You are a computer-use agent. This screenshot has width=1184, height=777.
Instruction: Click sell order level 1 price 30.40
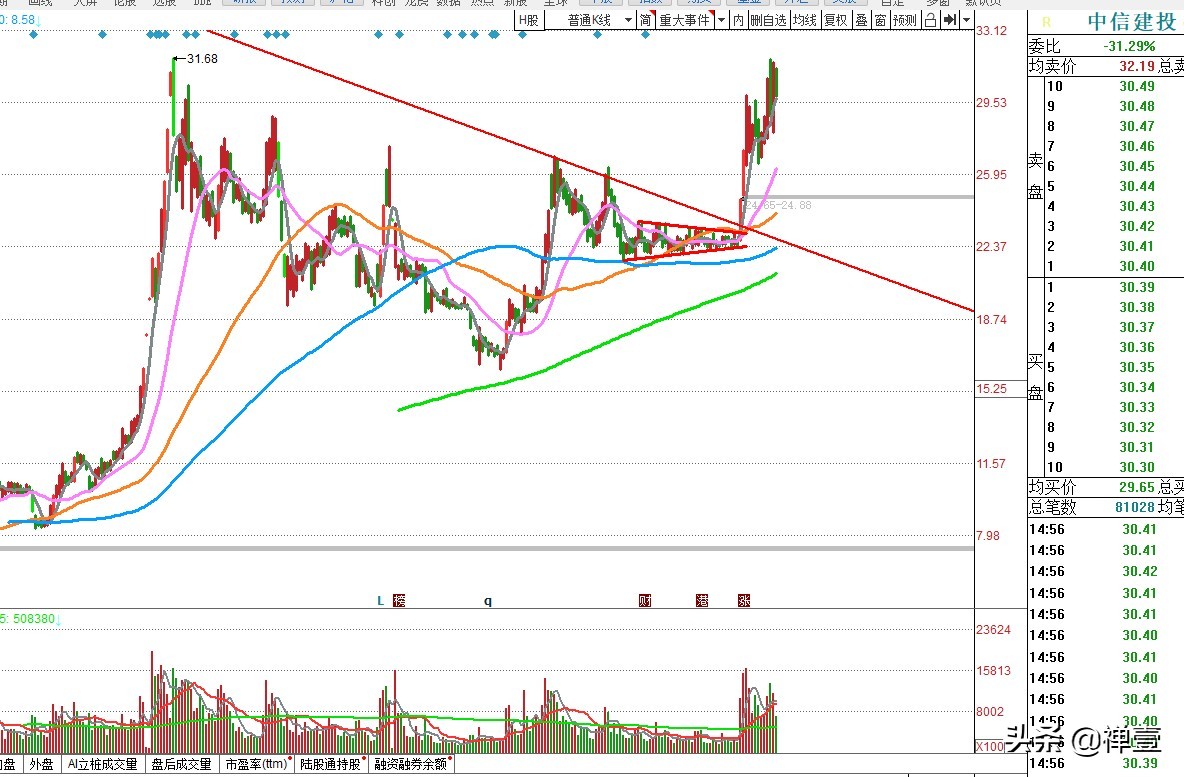1136,266
